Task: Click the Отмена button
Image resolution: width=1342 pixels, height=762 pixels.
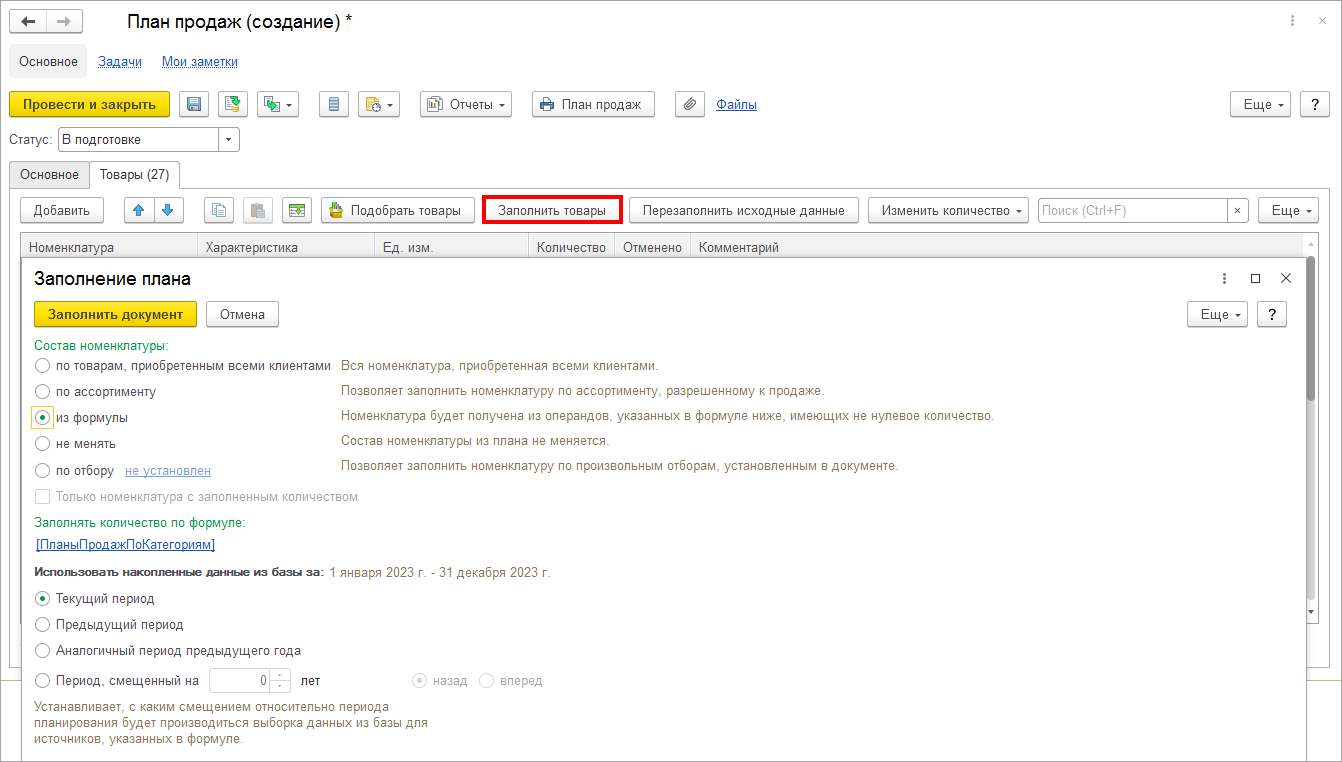Action: click(242, 314)
